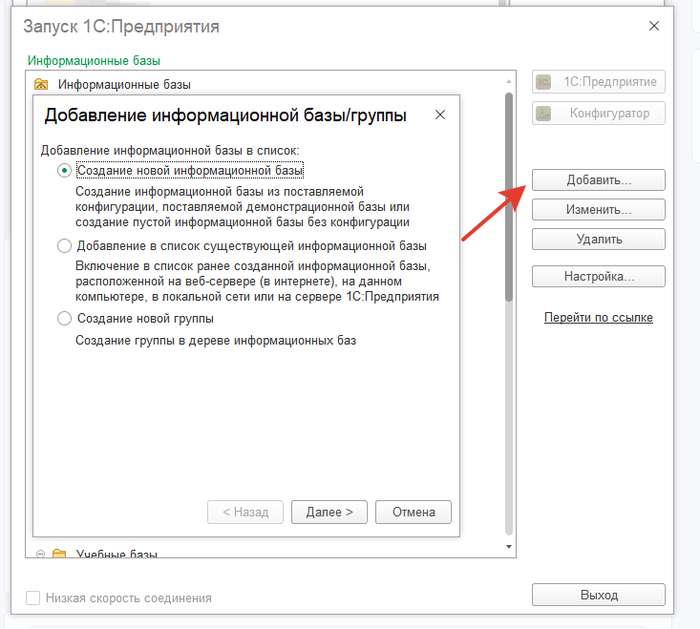Click the vertical scrollbar thumb of bases list
700x629 pixels.
[508, 197]
